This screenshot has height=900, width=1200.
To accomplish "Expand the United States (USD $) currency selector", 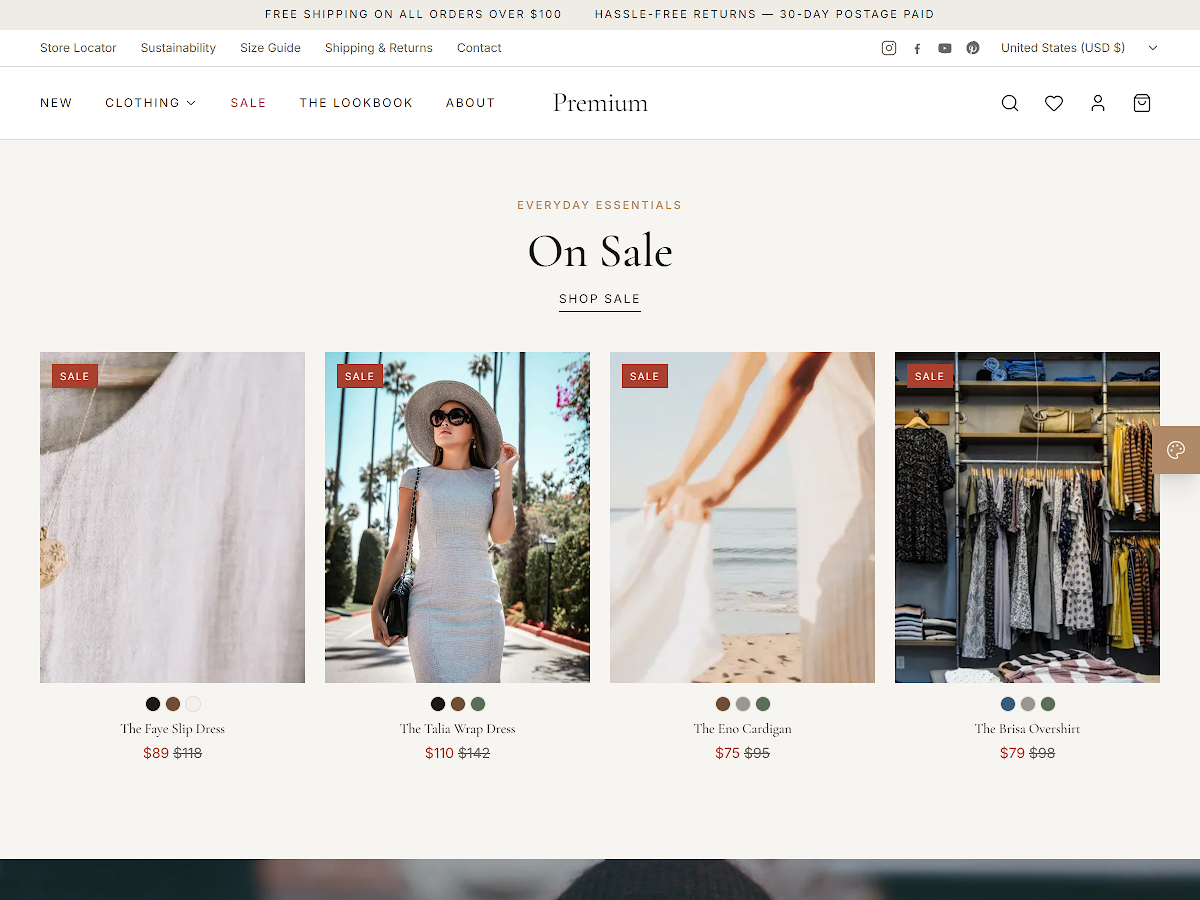I will 1079,48.
